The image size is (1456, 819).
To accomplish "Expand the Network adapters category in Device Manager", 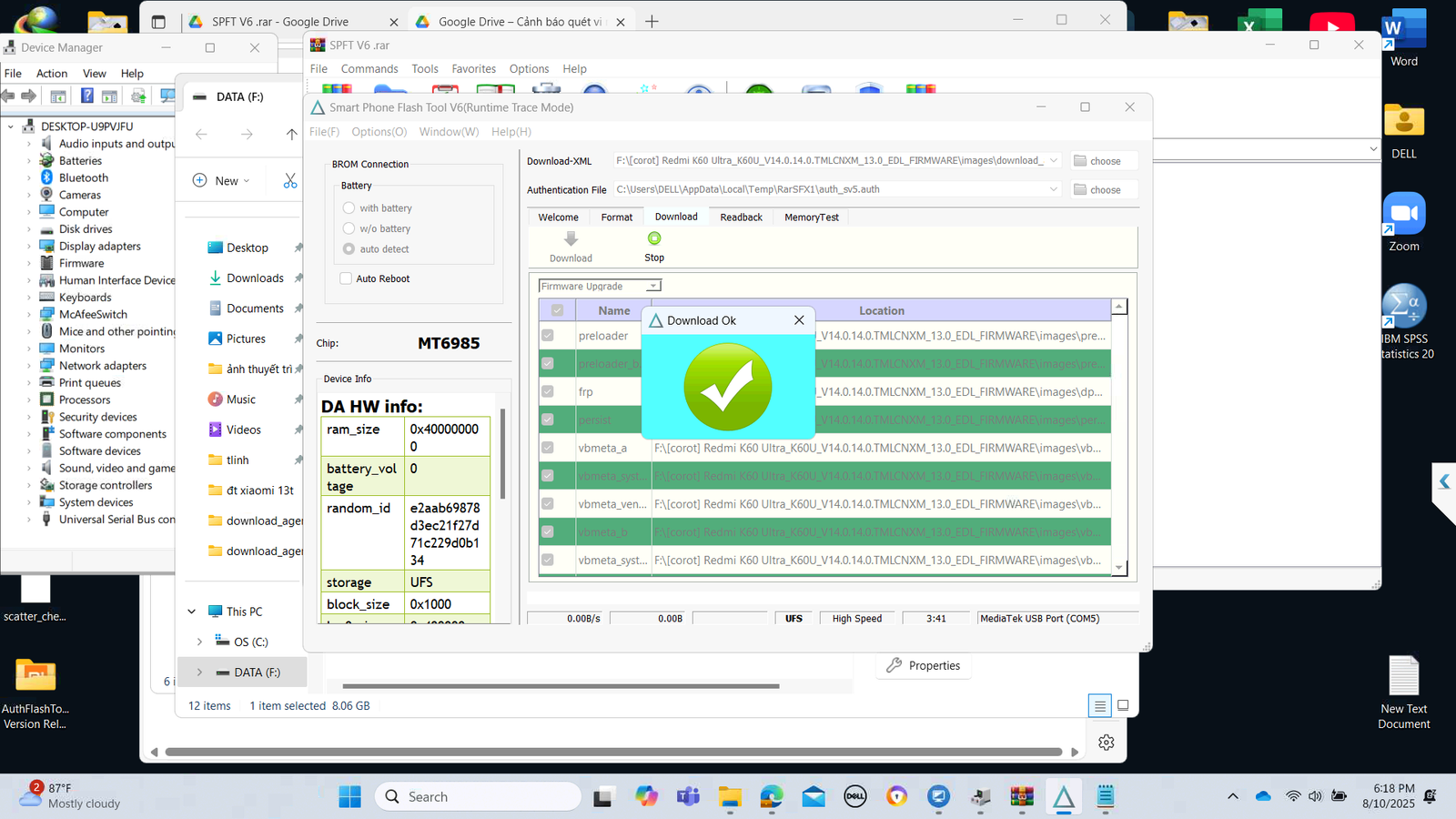I will coord(29,366).
